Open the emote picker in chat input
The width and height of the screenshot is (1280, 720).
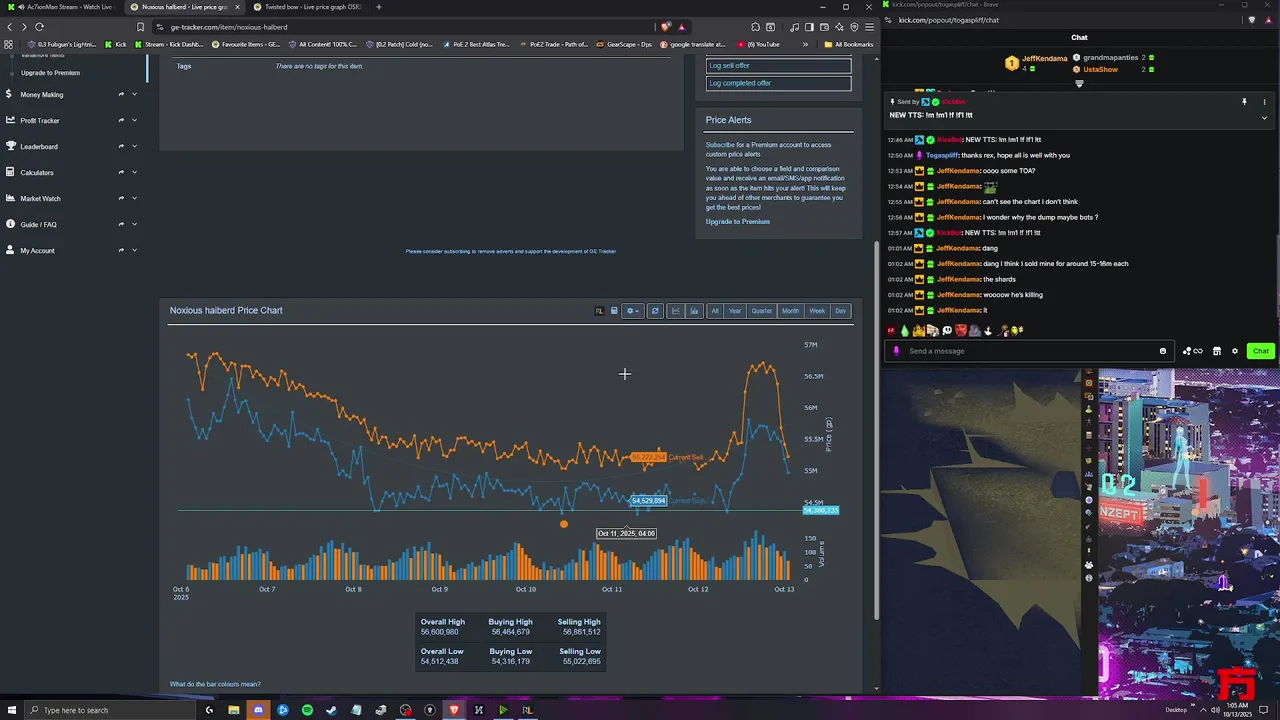pos(1163,351)
